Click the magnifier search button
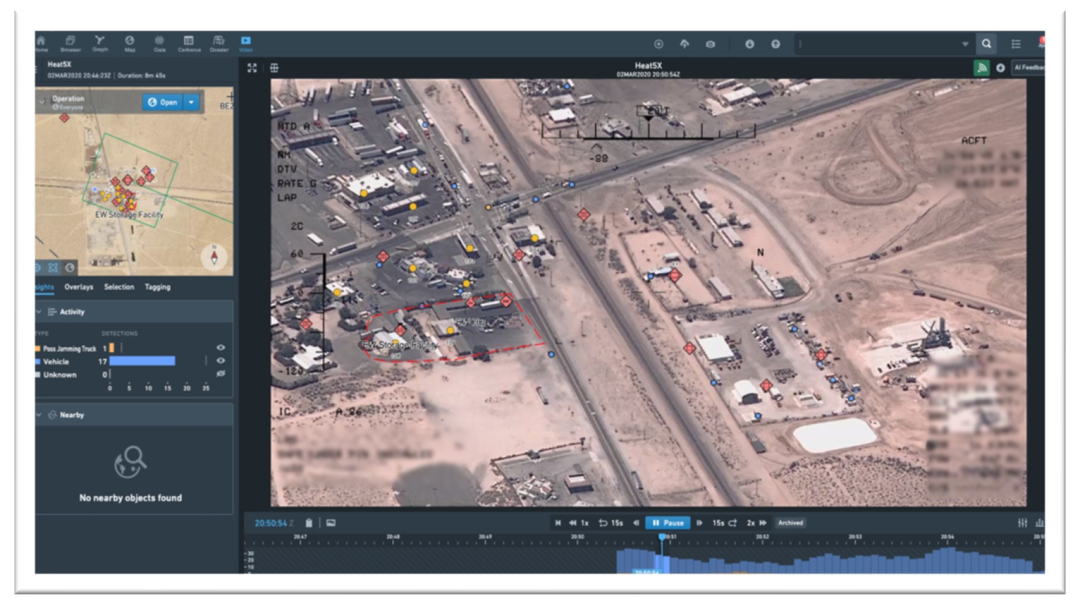 click(986, 43)
